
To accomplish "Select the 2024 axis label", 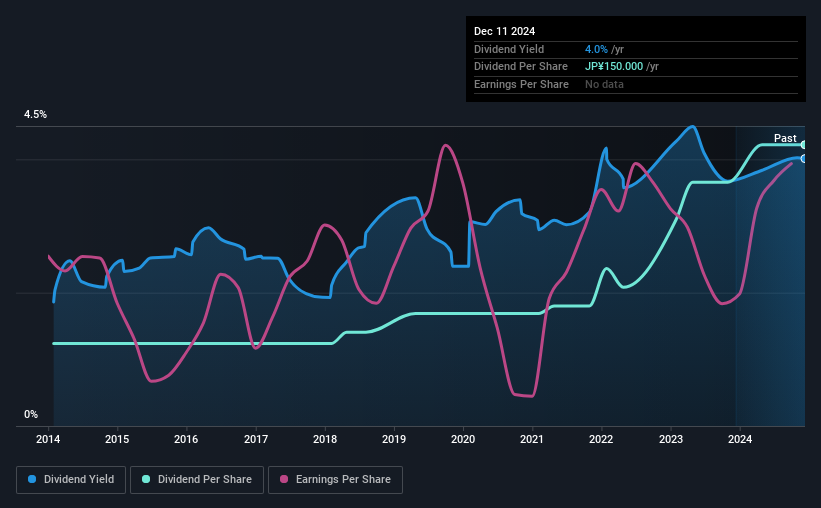I will click(x=740, y=439).
